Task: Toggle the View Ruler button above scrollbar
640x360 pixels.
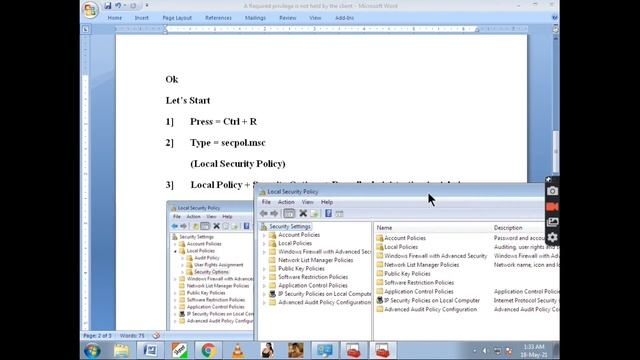Action: 556,30
